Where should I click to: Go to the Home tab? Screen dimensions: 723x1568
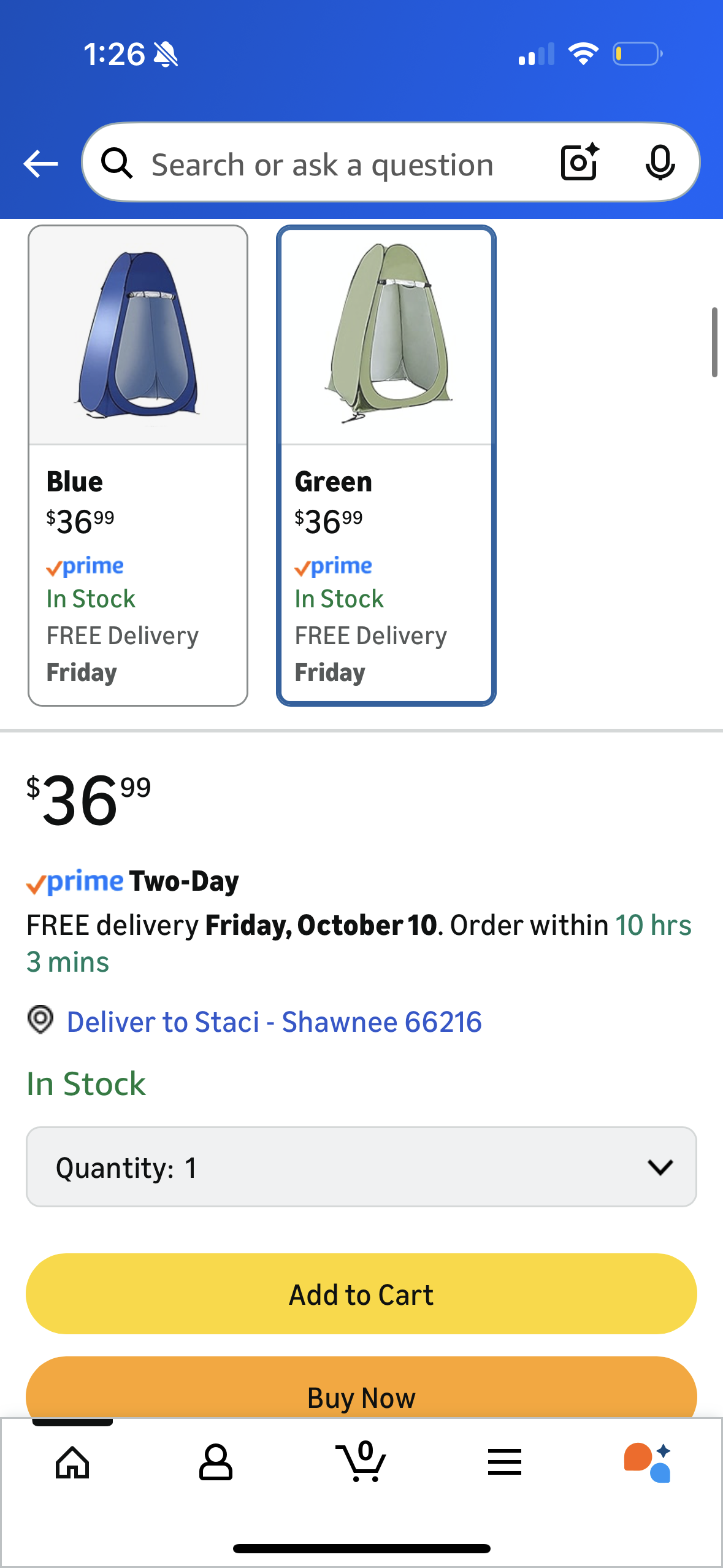pyautogui.click(x=72, y=1462)
